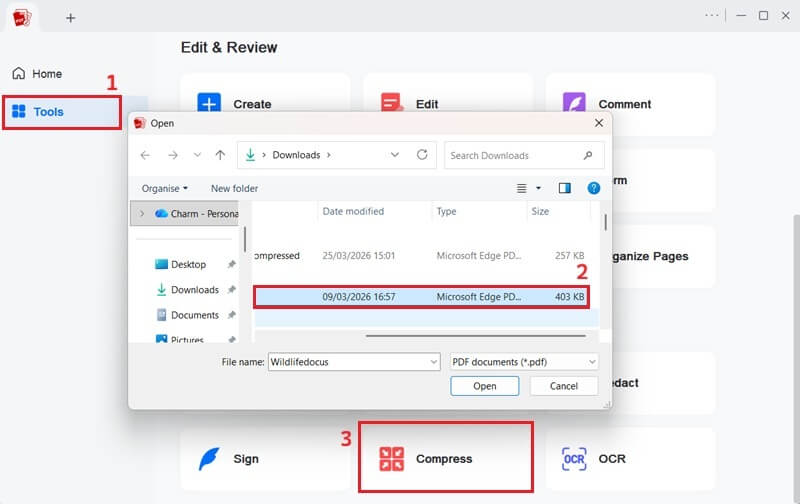Image resolution: width=800 pixels, height=504 pixels.
Task: Change the view layout icon
Action: pyautogui.click(x=521, y=188)
